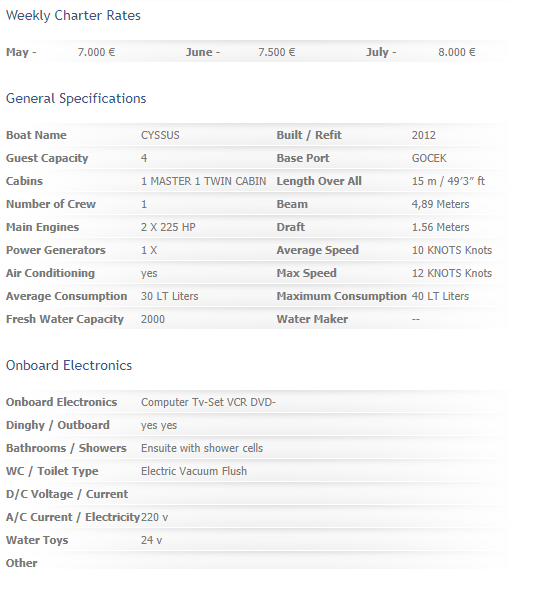Select the Cabins value 1 MASTER 1 TWIN CABIN

[204, 181]
